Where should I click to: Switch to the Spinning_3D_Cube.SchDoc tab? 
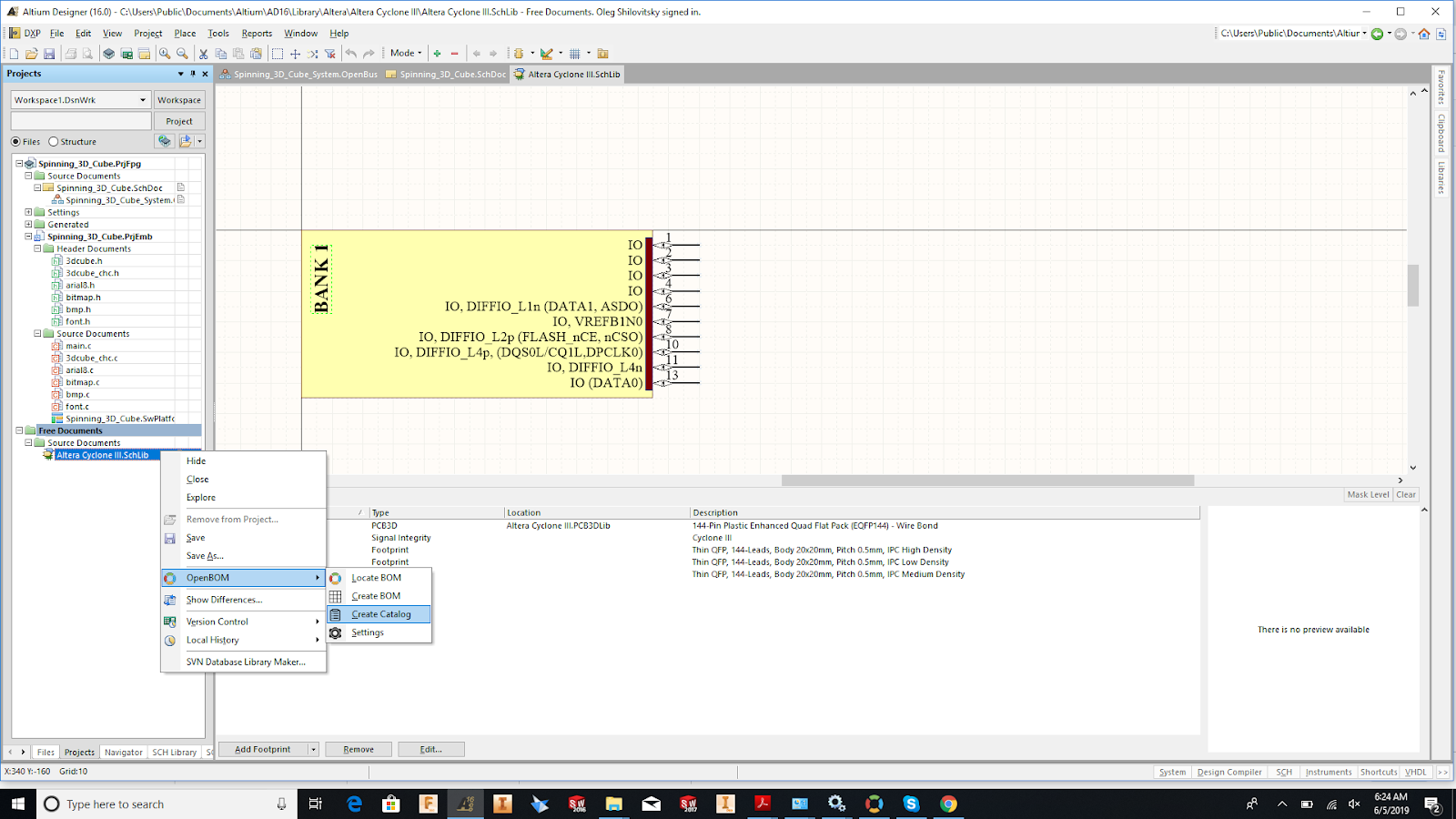pyautogui.click(x=446, y=75)
